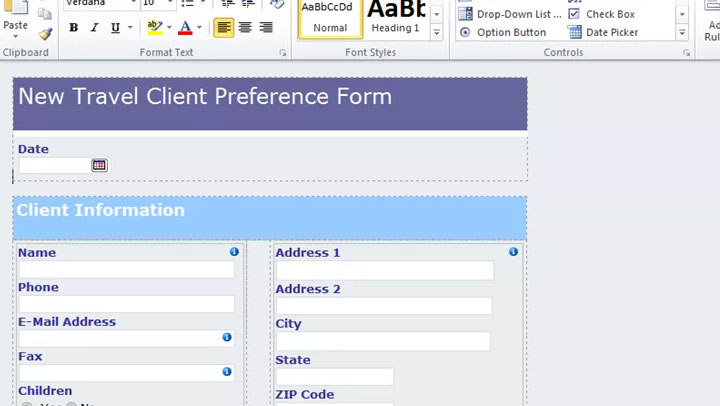
Task: Apply the Heading 1 style
Action: pyautogui.click(x=395, y=18)
